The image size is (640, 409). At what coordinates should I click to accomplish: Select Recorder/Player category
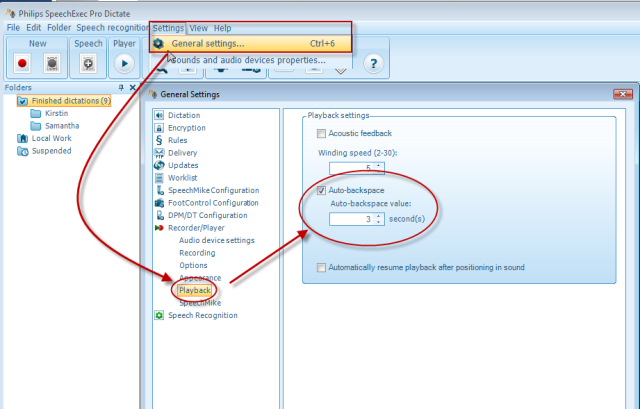coord(196,228)
